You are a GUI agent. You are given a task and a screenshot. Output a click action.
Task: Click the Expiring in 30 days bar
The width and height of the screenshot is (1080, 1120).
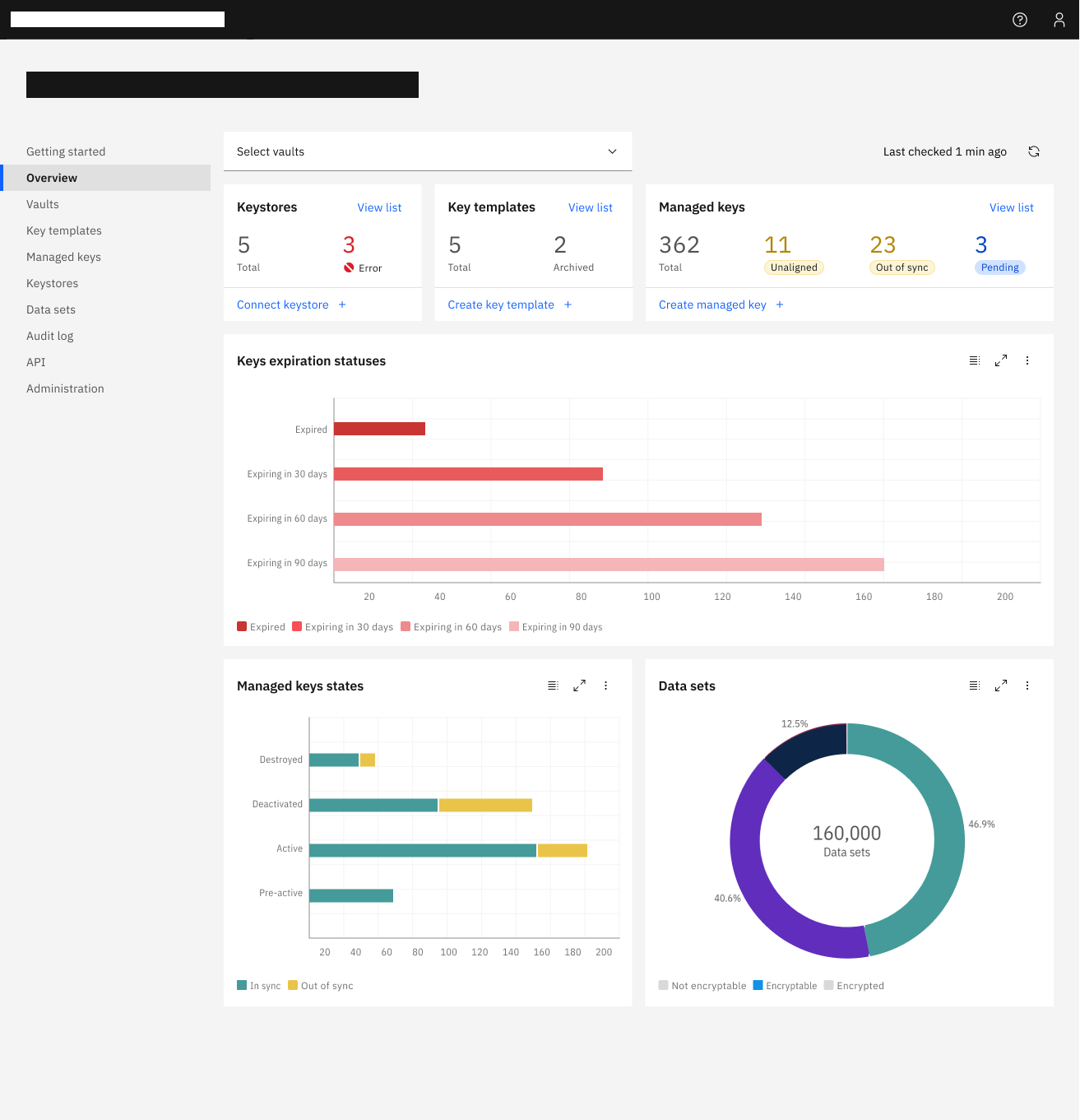pos(468,474)
